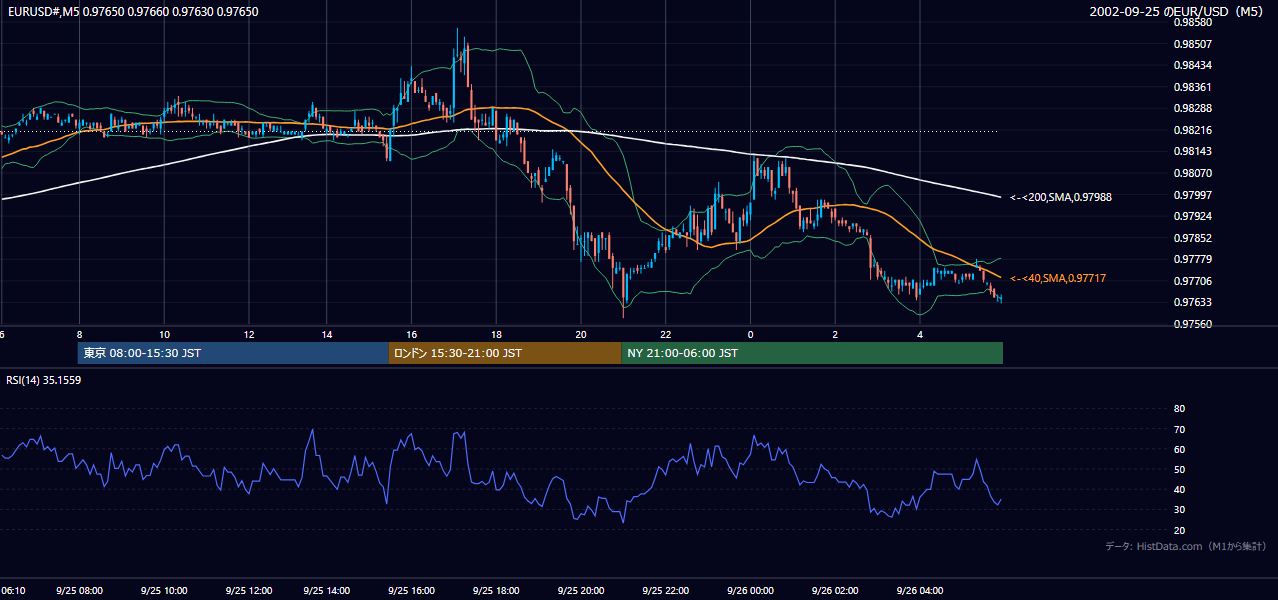
Task: Click price axis label 0.97924
Action: (1193, 216)
